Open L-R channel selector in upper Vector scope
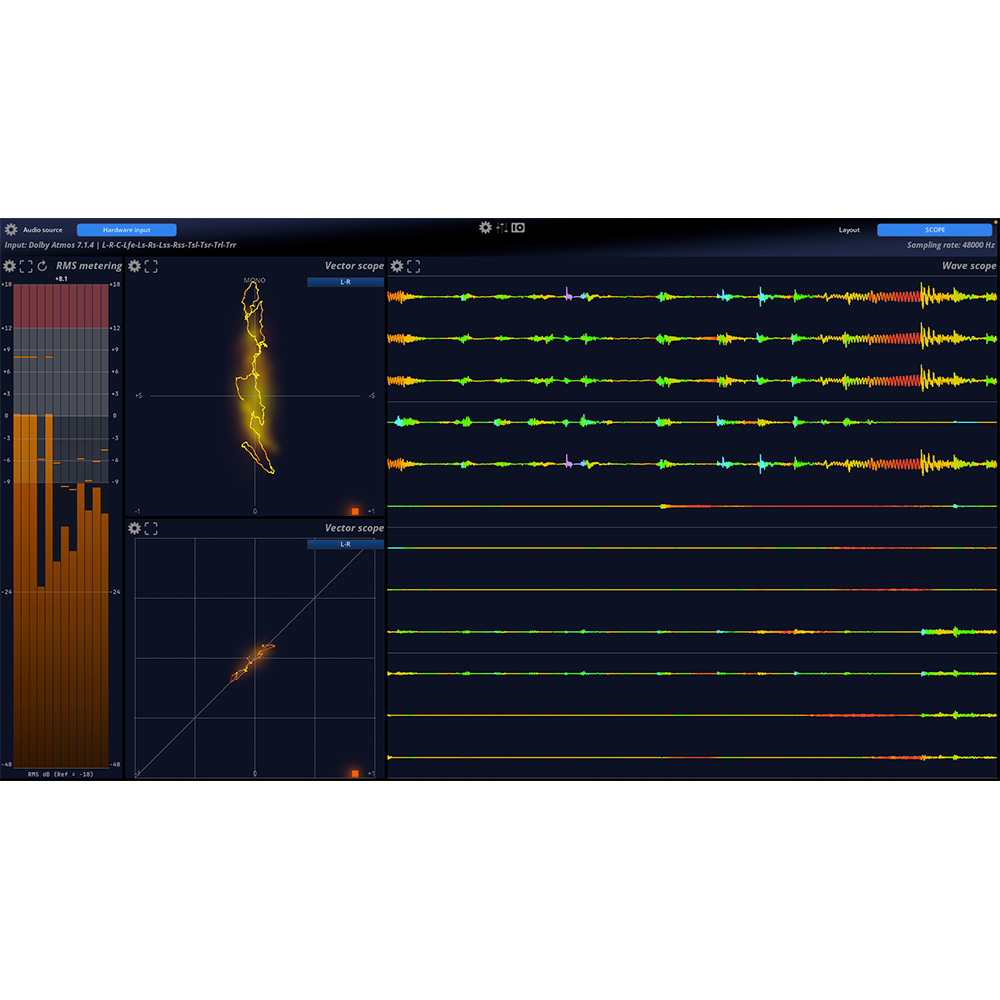 point(345,282)
